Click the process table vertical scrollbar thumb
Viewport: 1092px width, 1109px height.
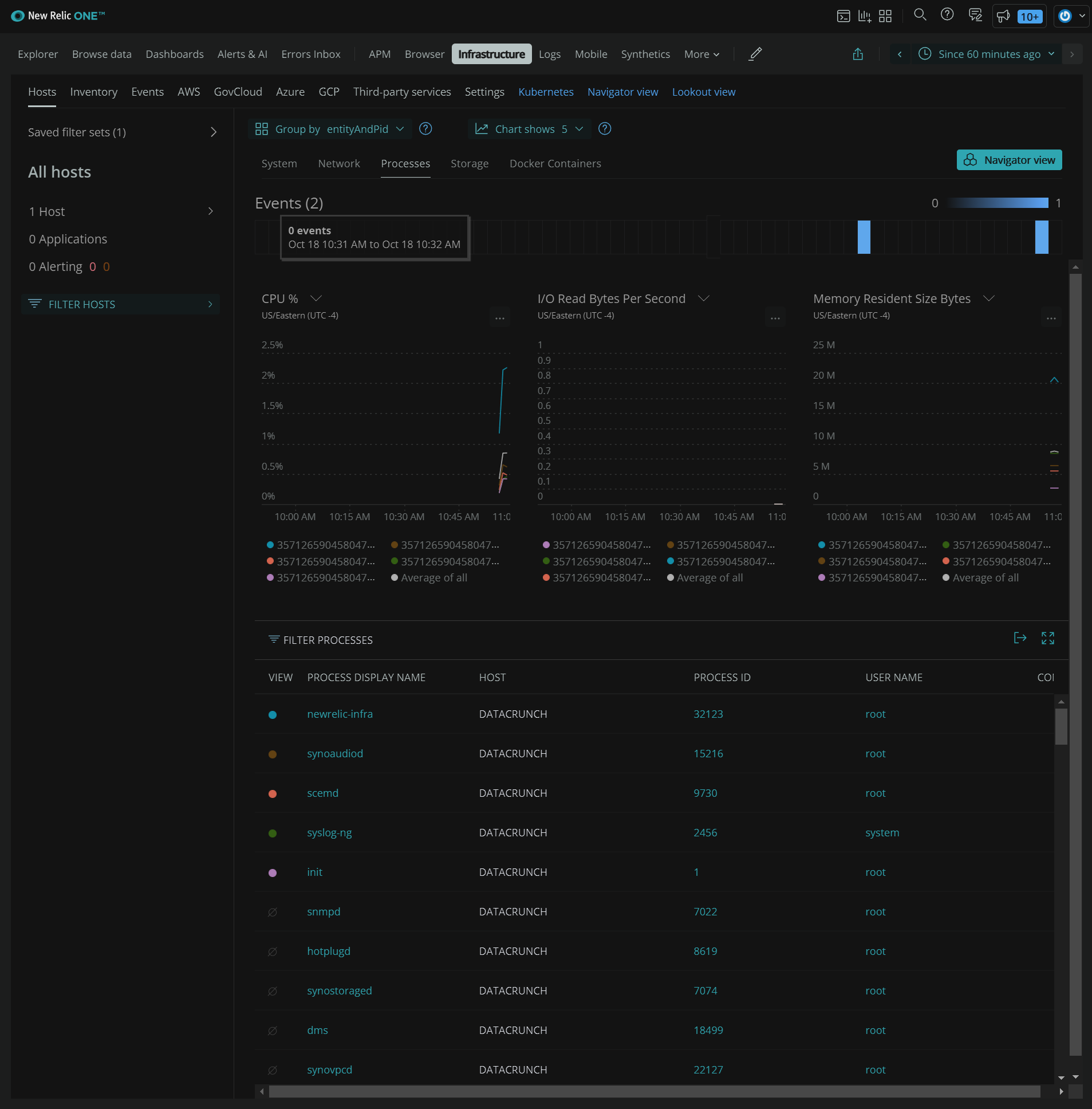coord(1061,726)
